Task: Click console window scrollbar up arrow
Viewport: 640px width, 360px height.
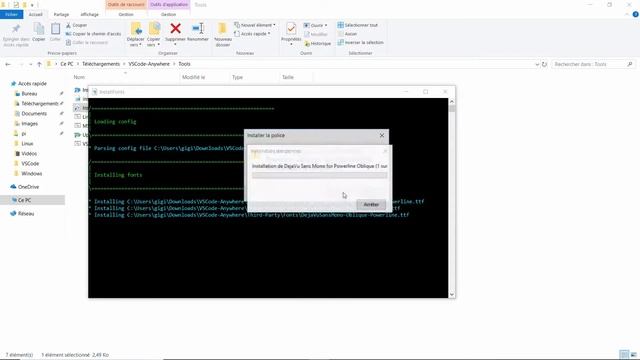Action: (451, 102)
